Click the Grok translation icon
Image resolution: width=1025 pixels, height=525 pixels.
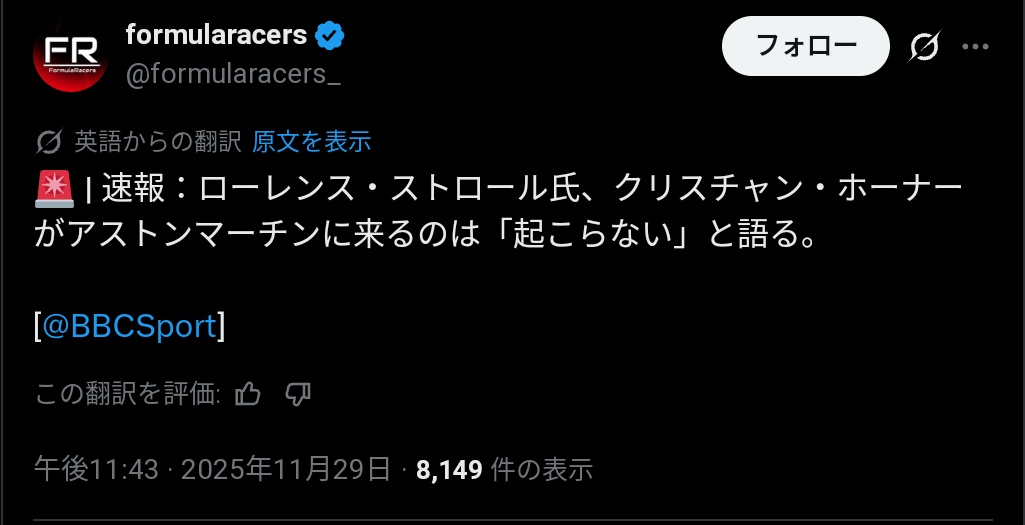pos(49,142)
